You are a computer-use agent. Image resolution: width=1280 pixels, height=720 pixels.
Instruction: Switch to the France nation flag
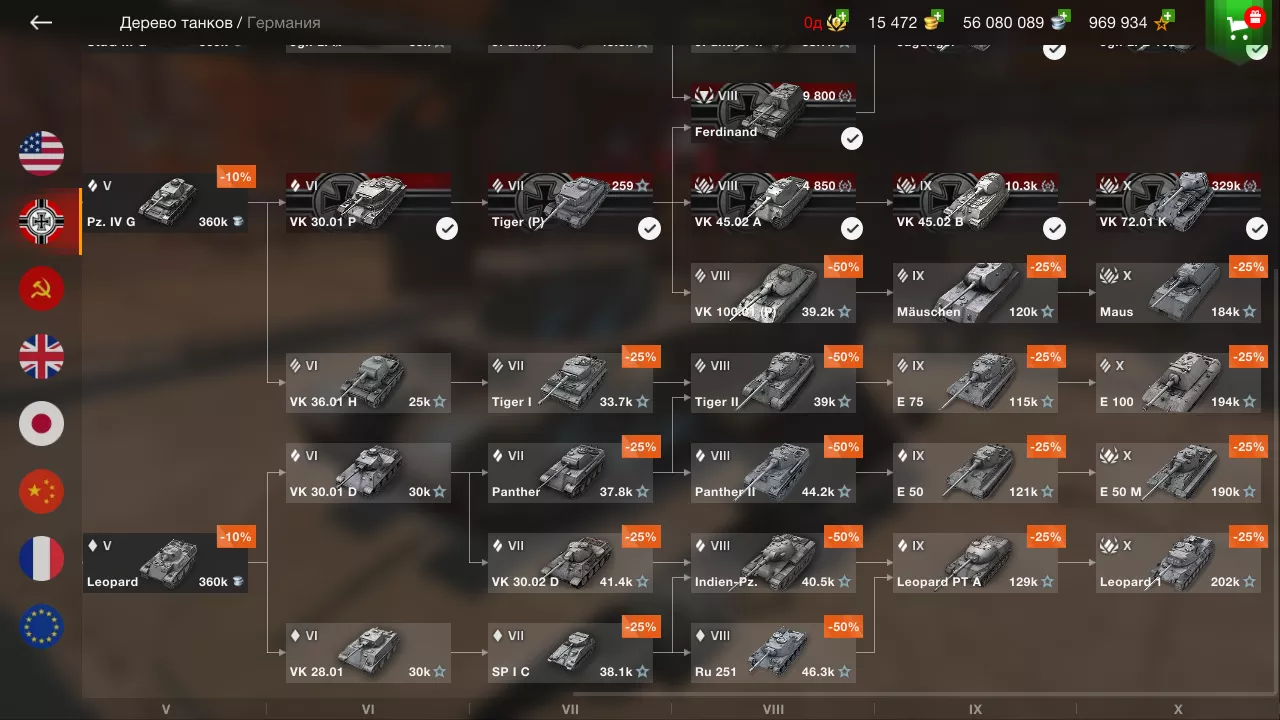tap(41, 559)
